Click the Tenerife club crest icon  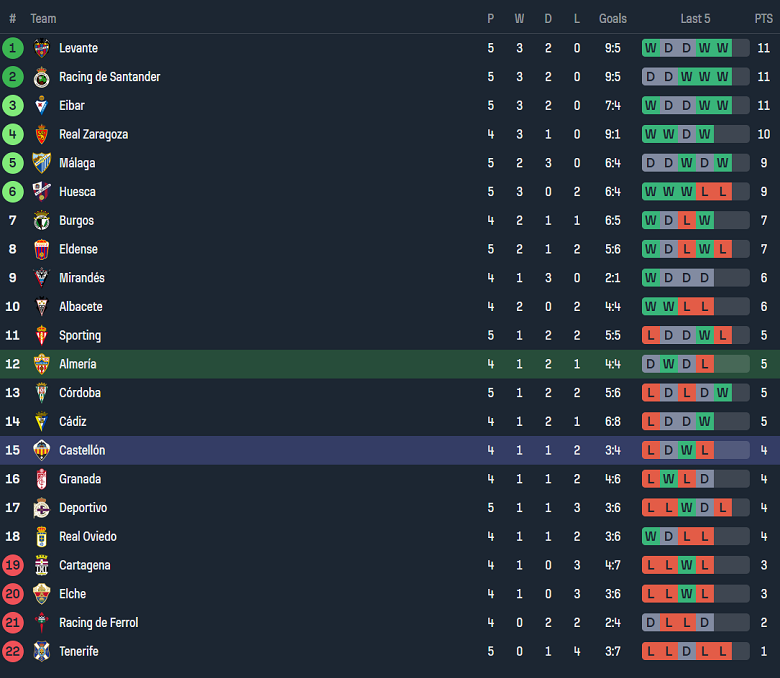(x=41, y=651)
